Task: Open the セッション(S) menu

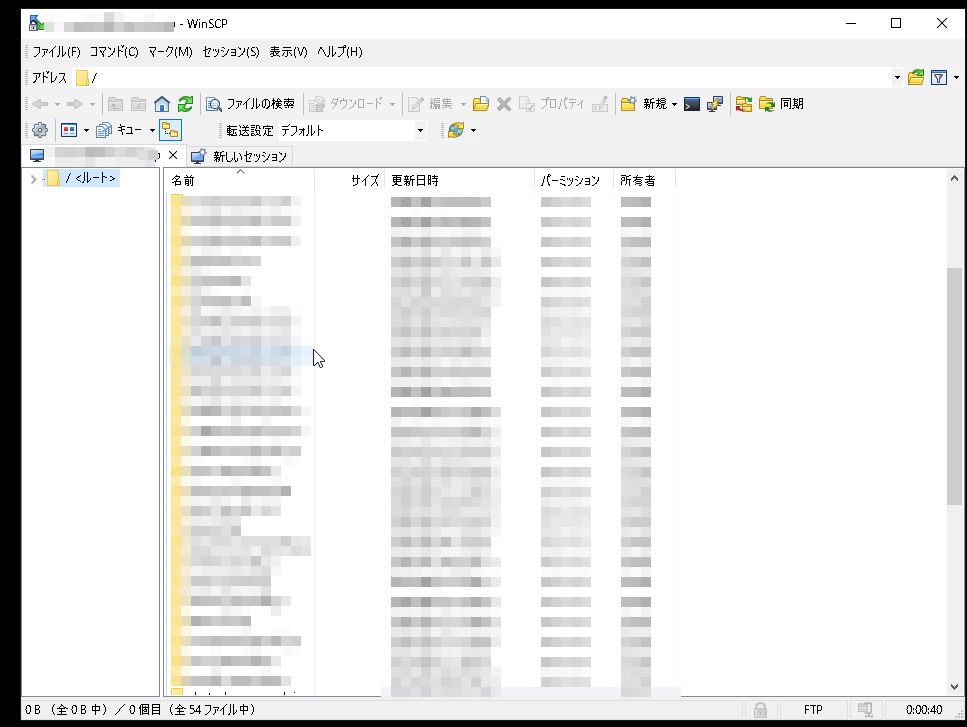Action: click(x=230, y=52)
